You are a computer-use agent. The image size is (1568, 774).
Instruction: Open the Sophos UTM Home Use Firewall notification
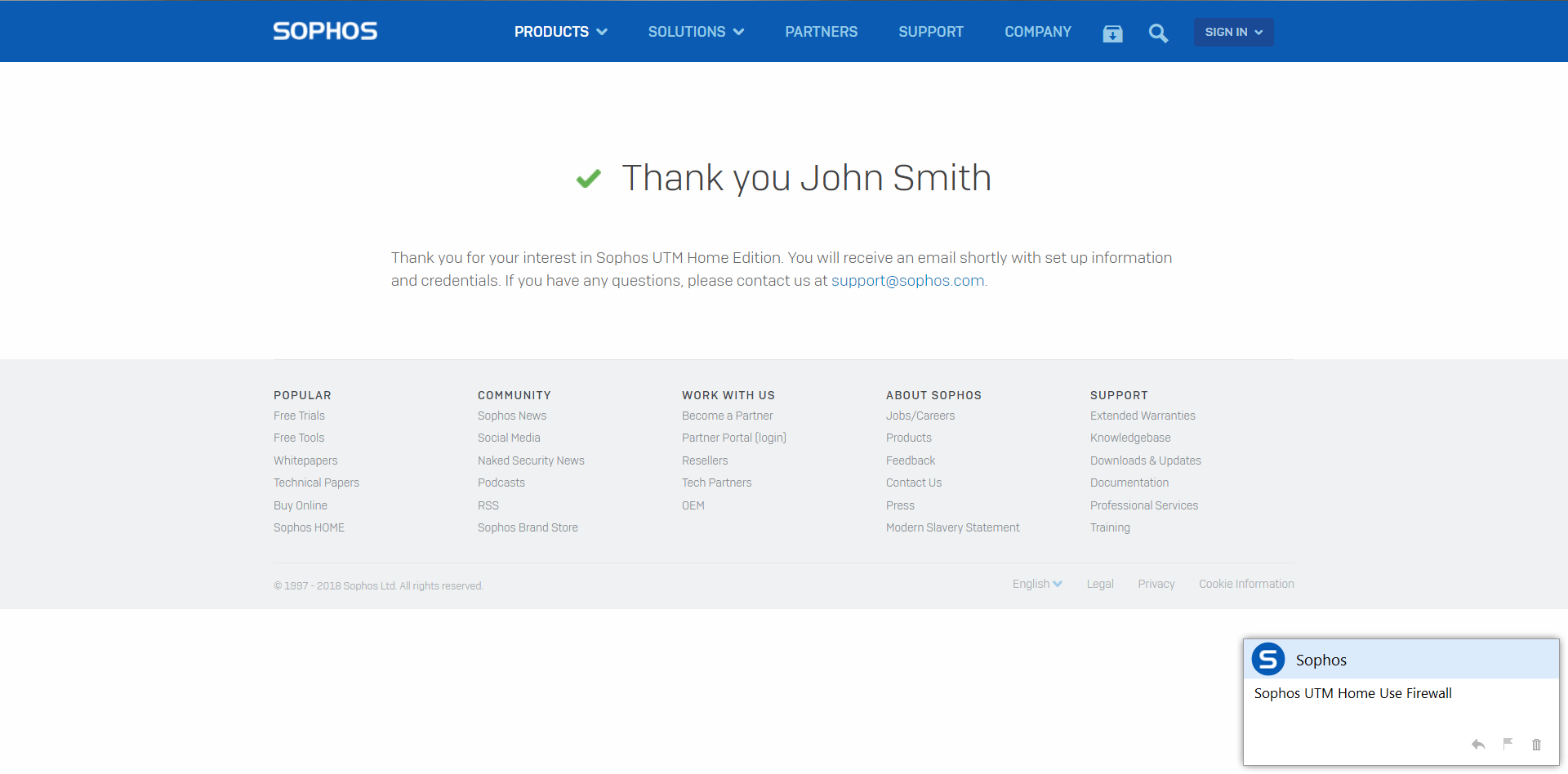pos(1352,693)
